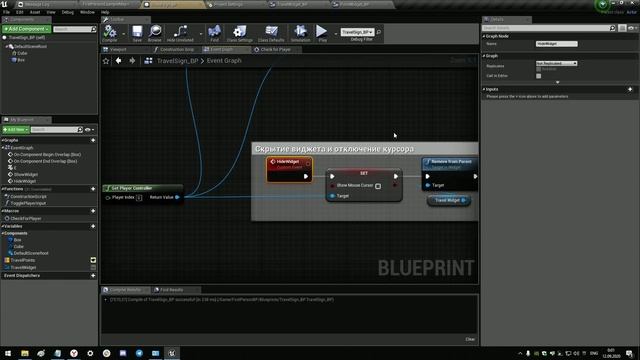Select ToggleePlayerInput function in My Blueprint
Screen dimensions: 640x360
28,203
